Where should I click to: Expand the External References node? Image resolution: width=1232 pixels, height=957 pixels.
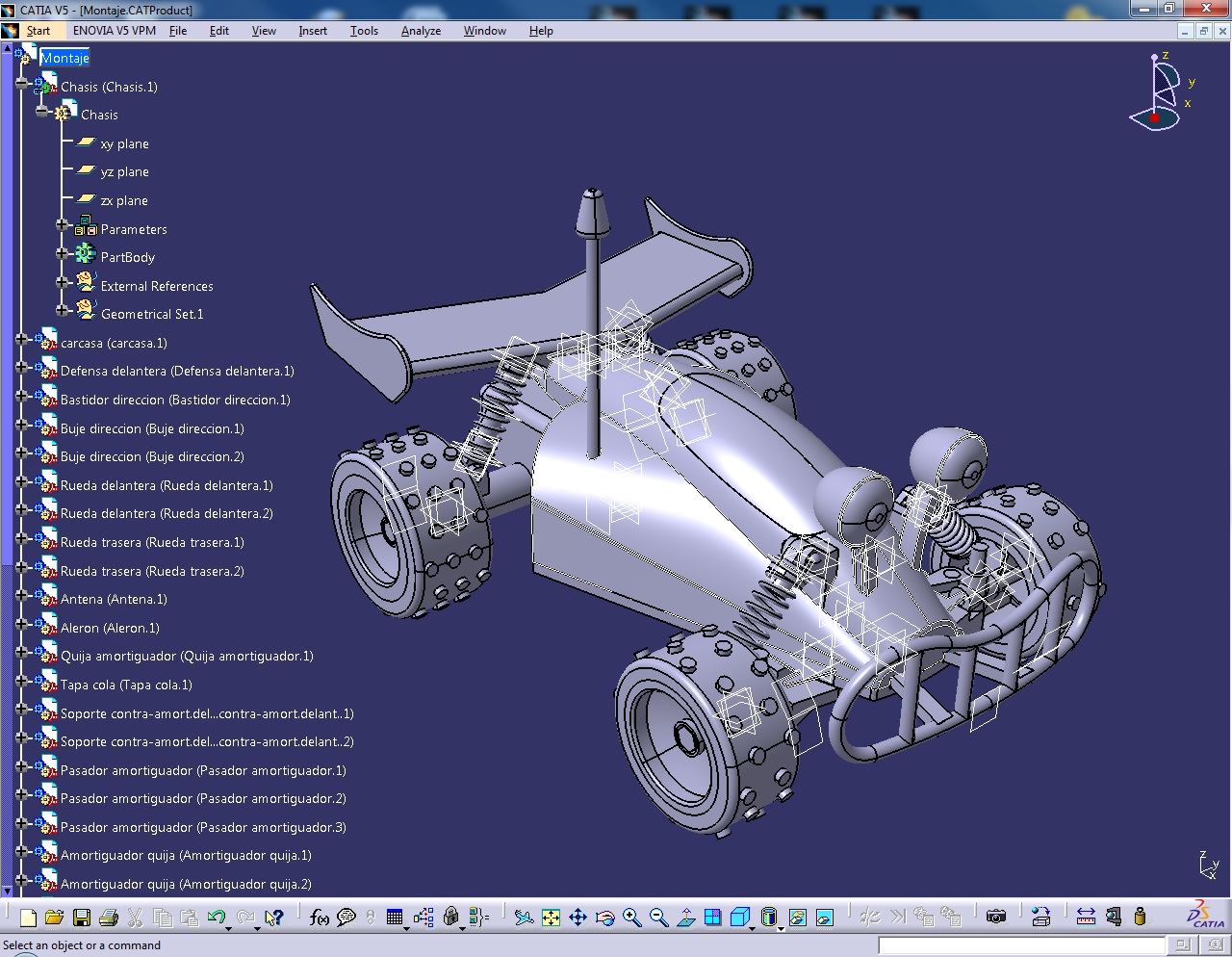click(62, 283)
